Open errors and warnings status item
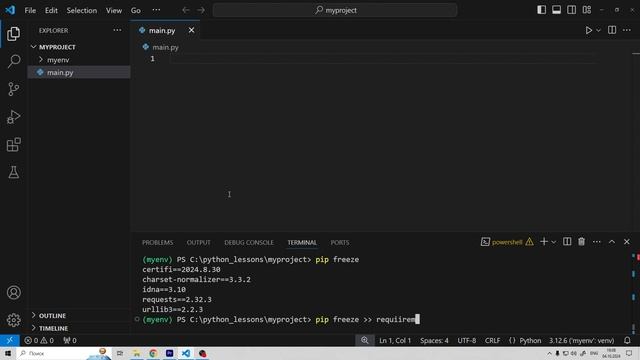 point(39,340)
